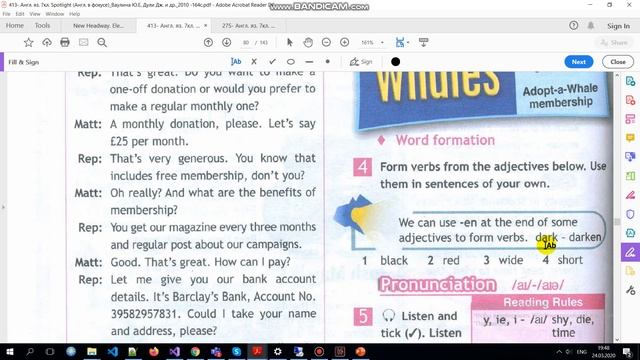
Task: Select the dot tool in Fill & Sign
Action: 327,62
